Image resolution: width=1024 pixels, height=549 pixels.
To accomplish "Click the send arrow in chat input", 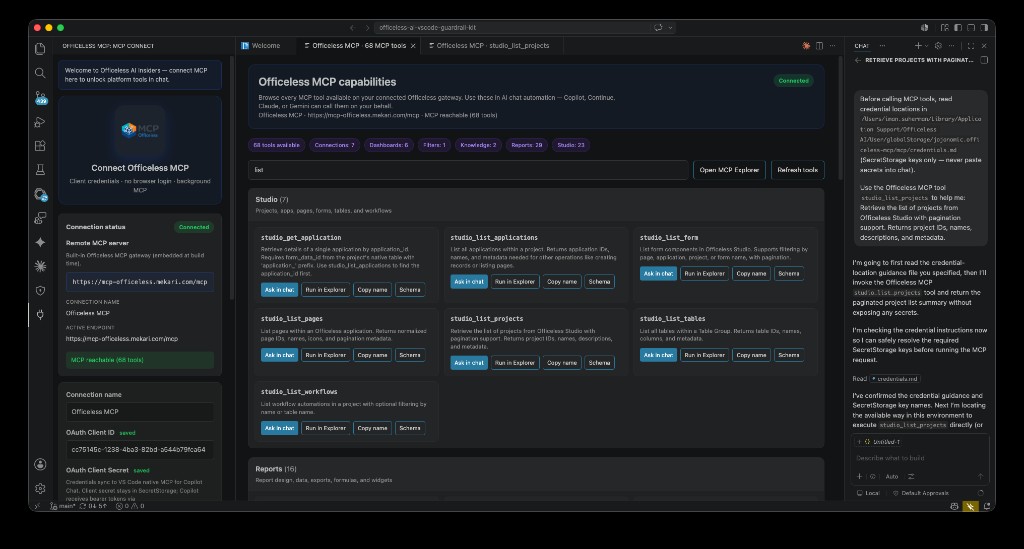I will tap(980, 477).
